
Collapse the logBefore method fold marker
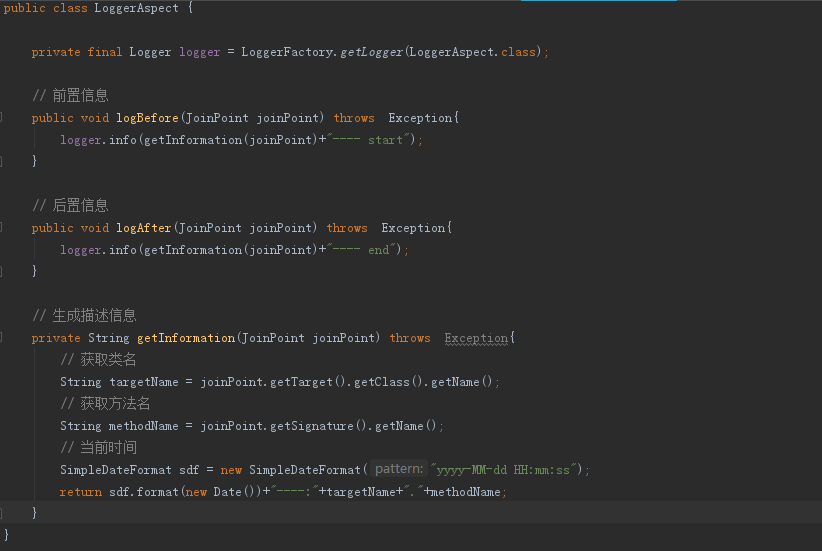(x=3, y=118)
